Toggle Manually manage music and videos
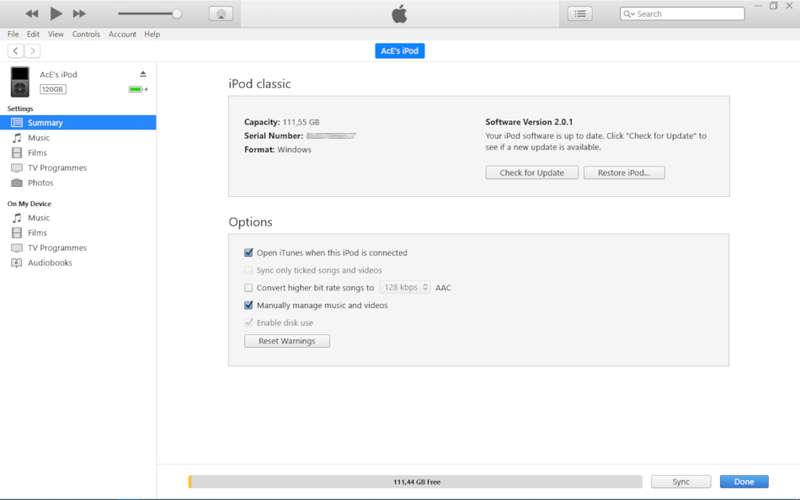This screenshot has width=800, height=500. [x=248, y=305]
